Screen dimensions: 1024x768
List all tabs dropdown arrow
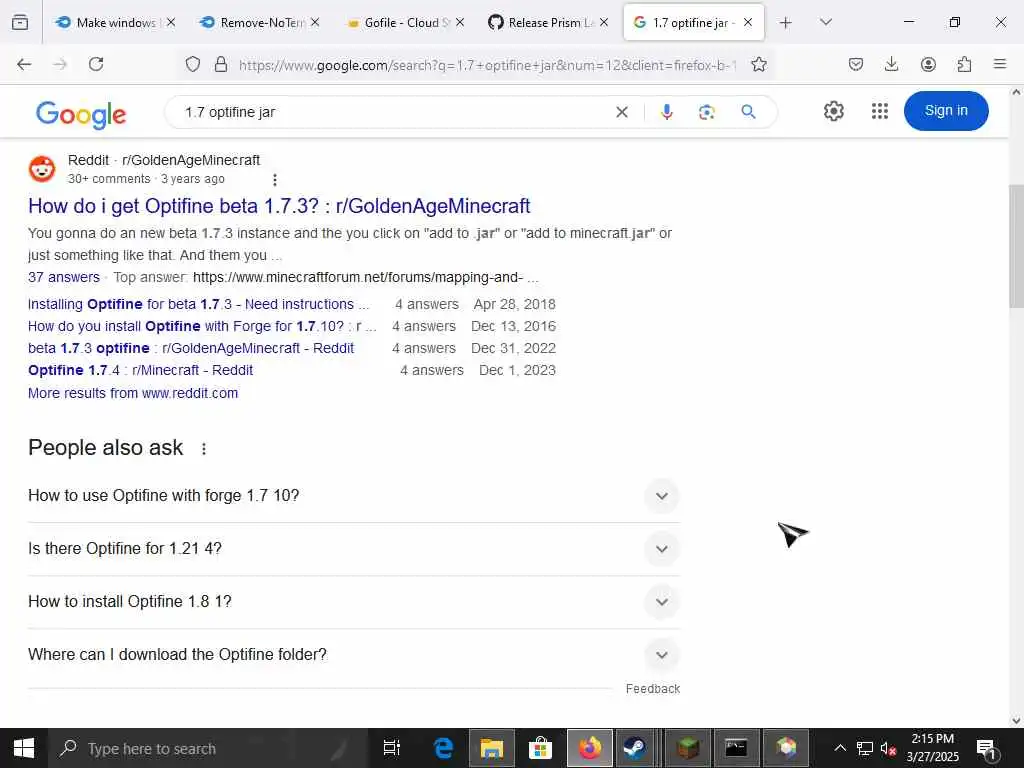[825, 22]
